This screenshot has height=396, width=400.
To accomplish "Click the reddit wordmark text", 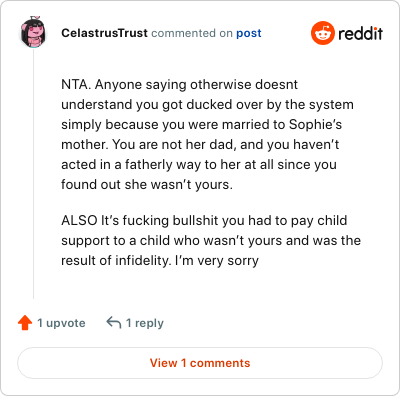I will [x=360, y=33].
